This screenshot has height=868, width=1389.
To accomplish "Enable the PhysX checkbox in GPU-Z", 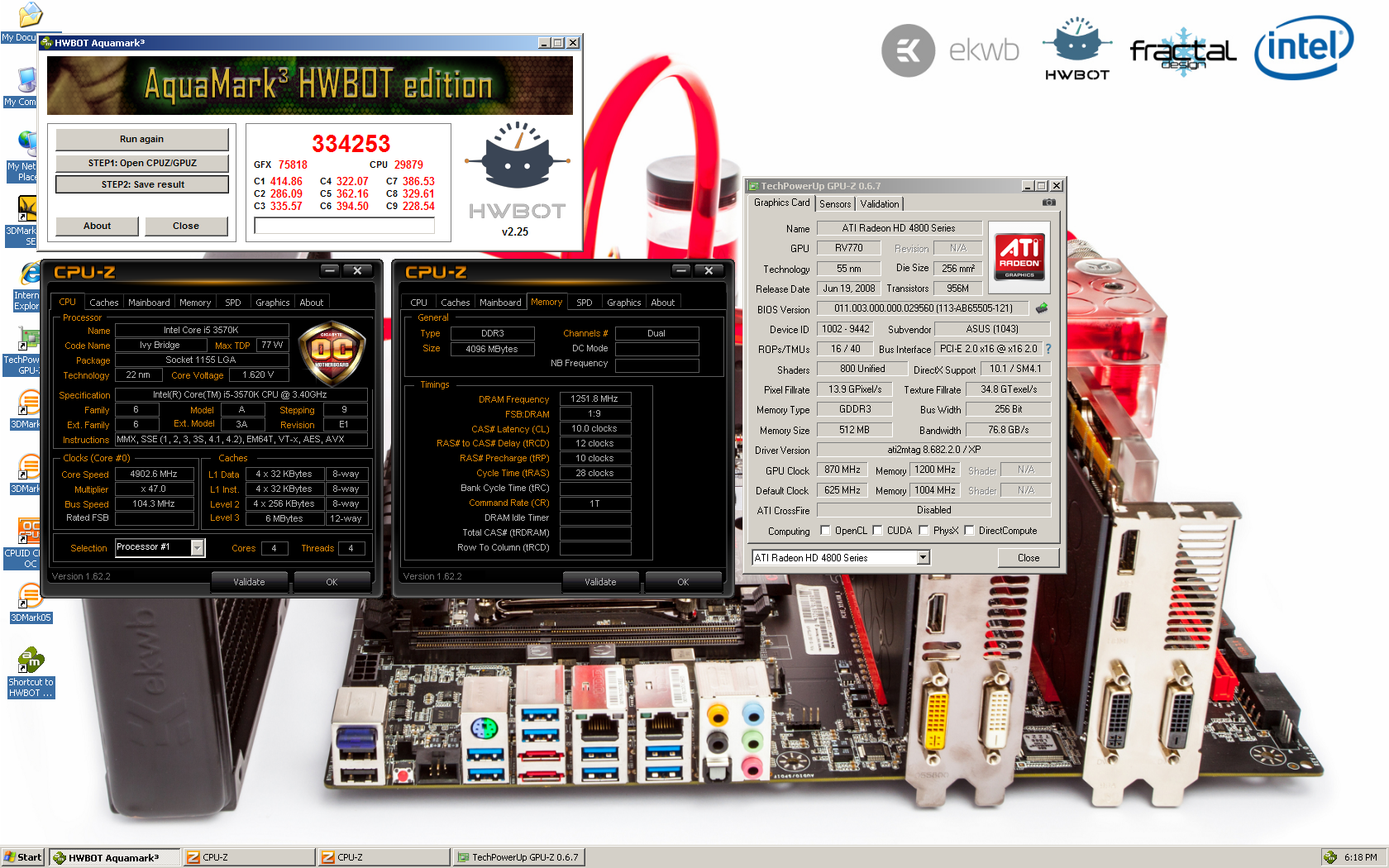I will (924, 531).
